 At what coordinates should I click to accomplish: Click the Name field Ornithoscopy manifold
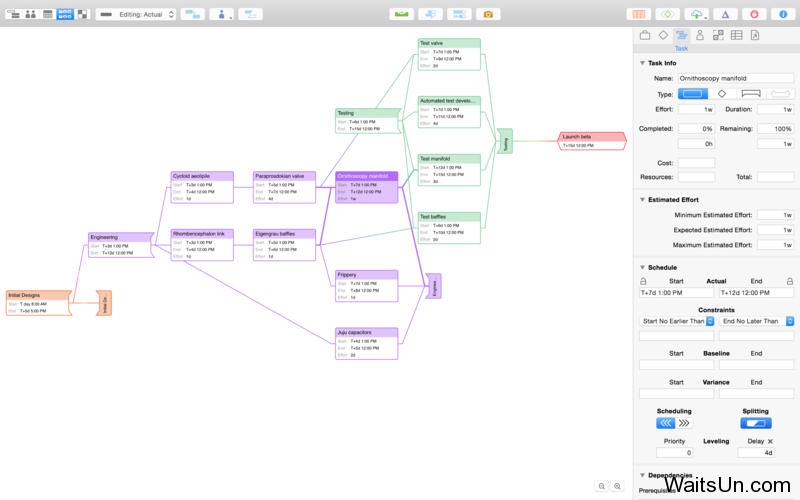pyautogui.click(x=736, y=79)
